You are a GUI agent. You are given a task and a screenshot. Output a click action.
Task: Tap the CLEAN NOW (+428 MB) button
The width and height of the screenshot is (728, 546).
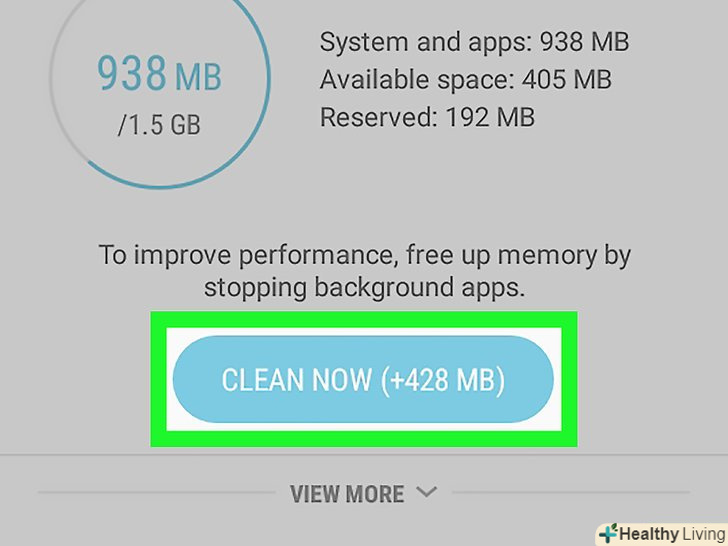(x=363, y=379)
